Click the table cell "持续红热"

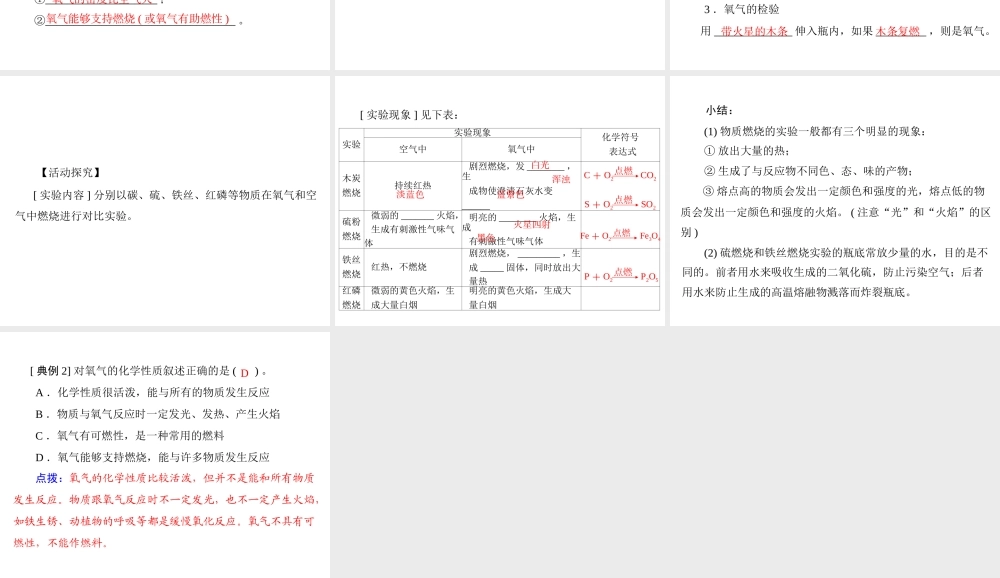pyautogui.click(x=413, y=185)
